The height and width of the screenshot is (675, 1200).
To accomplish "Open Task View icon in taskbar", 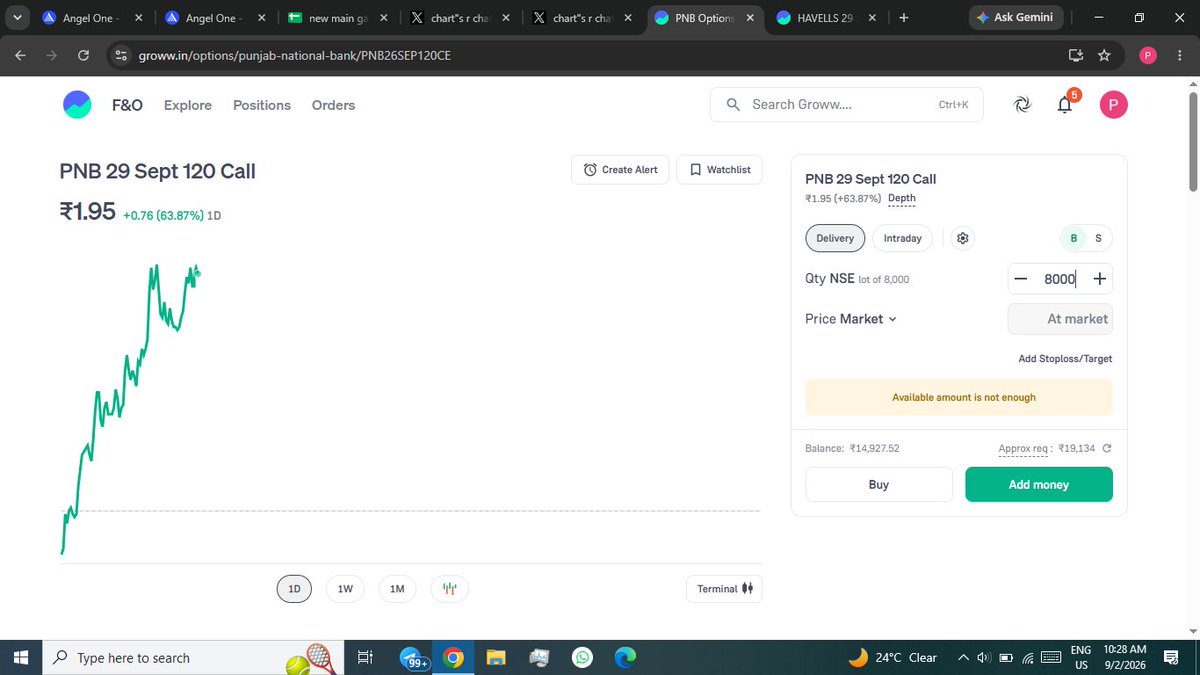I will coord(365,658).
